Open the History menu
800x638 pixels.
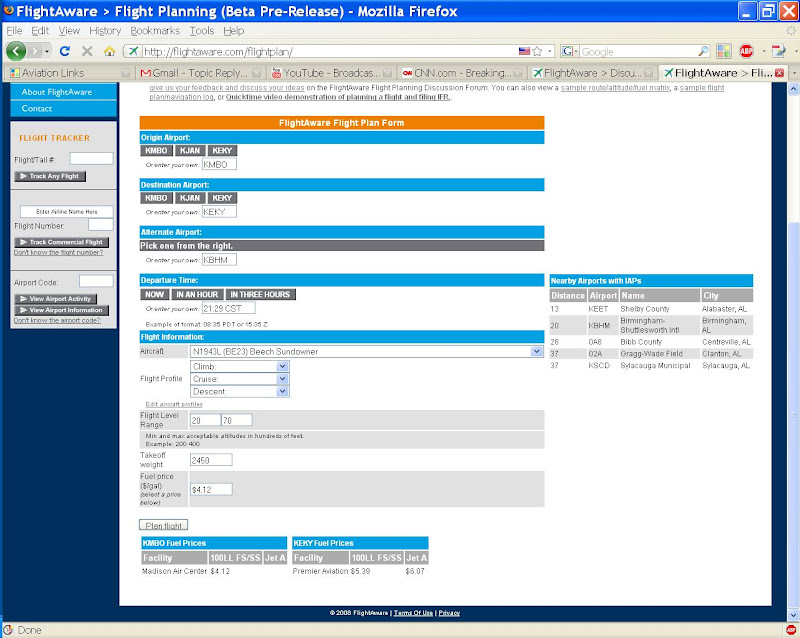point(105,31)
